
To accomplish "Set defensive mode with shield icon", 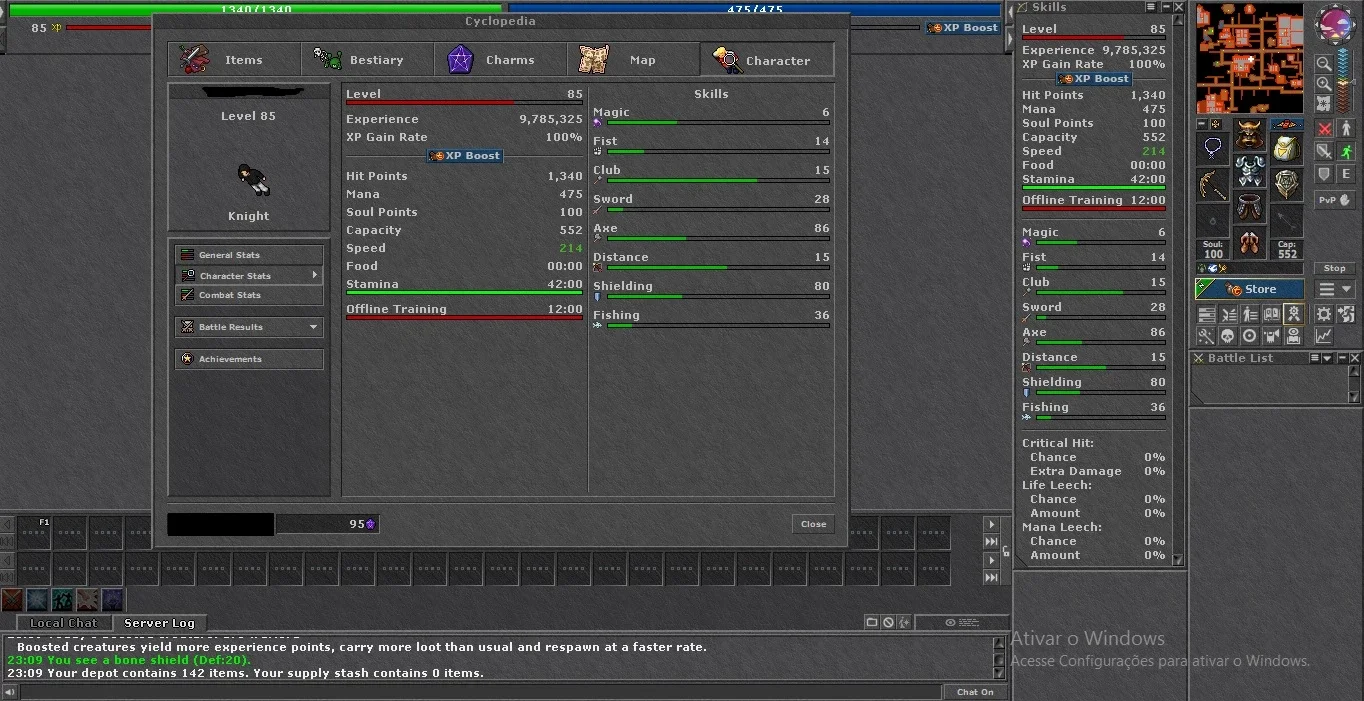I will [1324, 174].
